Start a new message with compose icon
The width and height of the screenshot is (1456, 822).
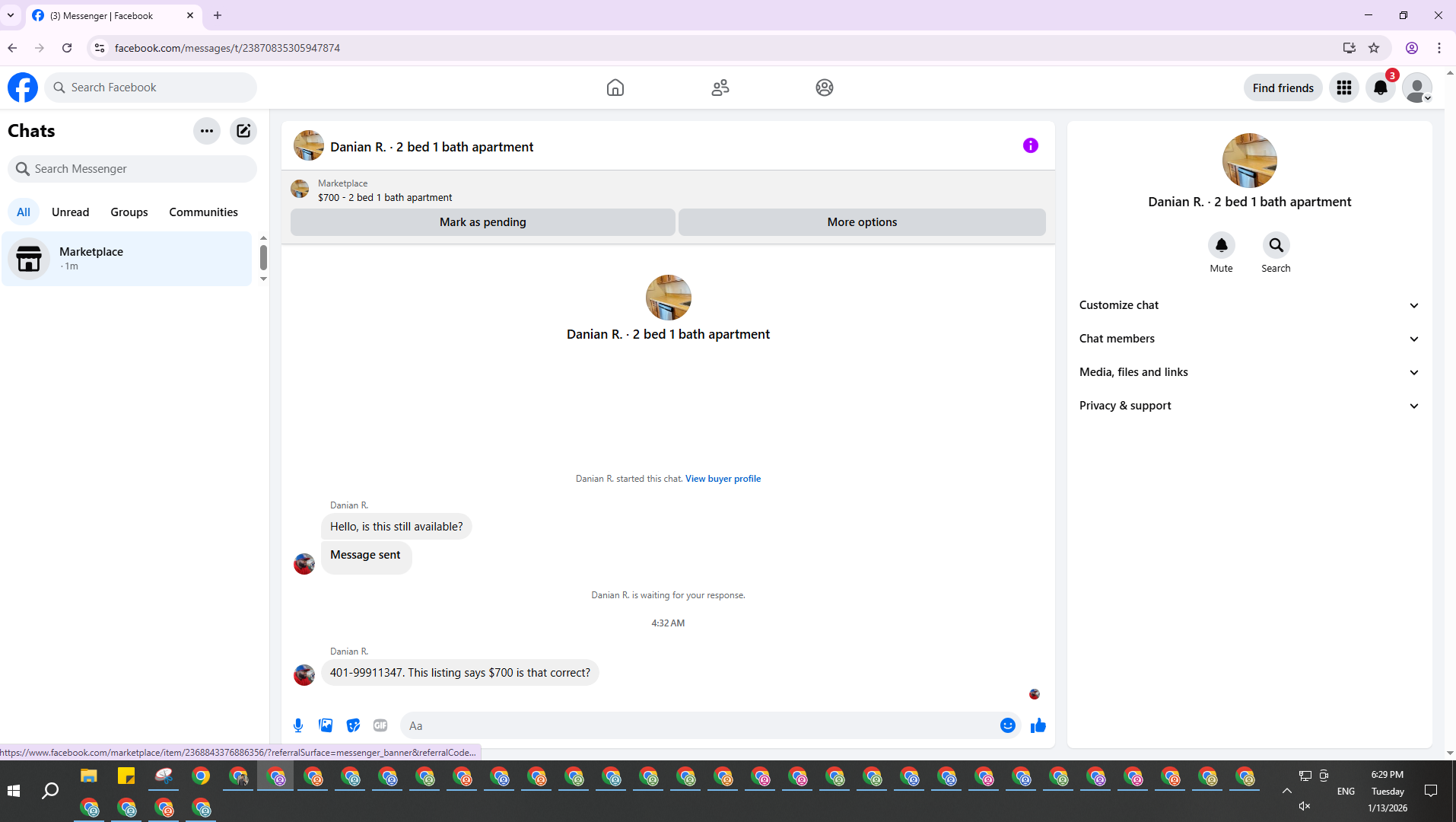tap(243, 131)
